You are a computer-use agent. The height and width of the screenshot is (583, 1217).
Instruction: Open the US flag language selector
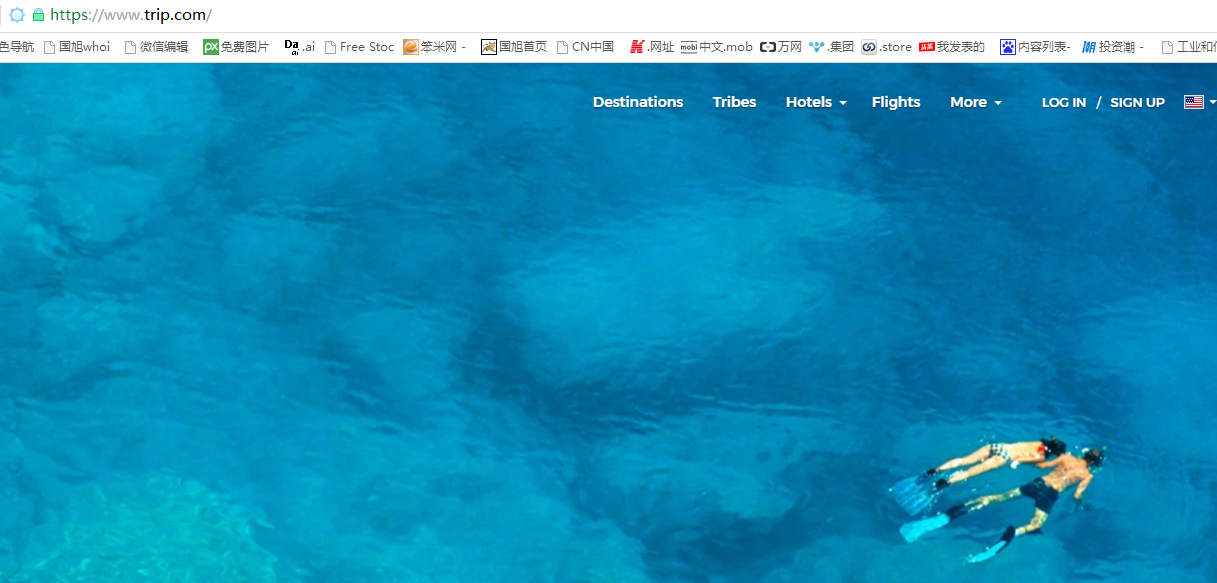1198,102
